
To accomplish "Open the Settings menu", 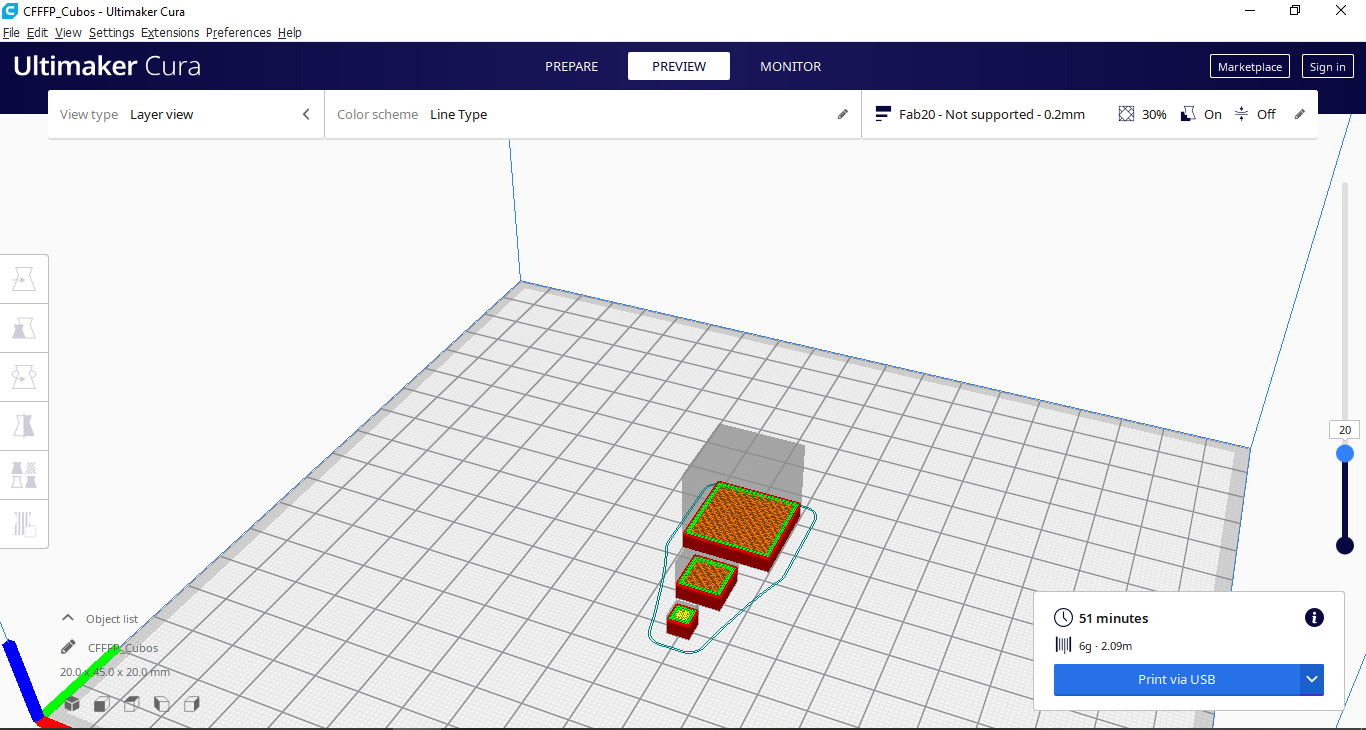I will point(111,33).
